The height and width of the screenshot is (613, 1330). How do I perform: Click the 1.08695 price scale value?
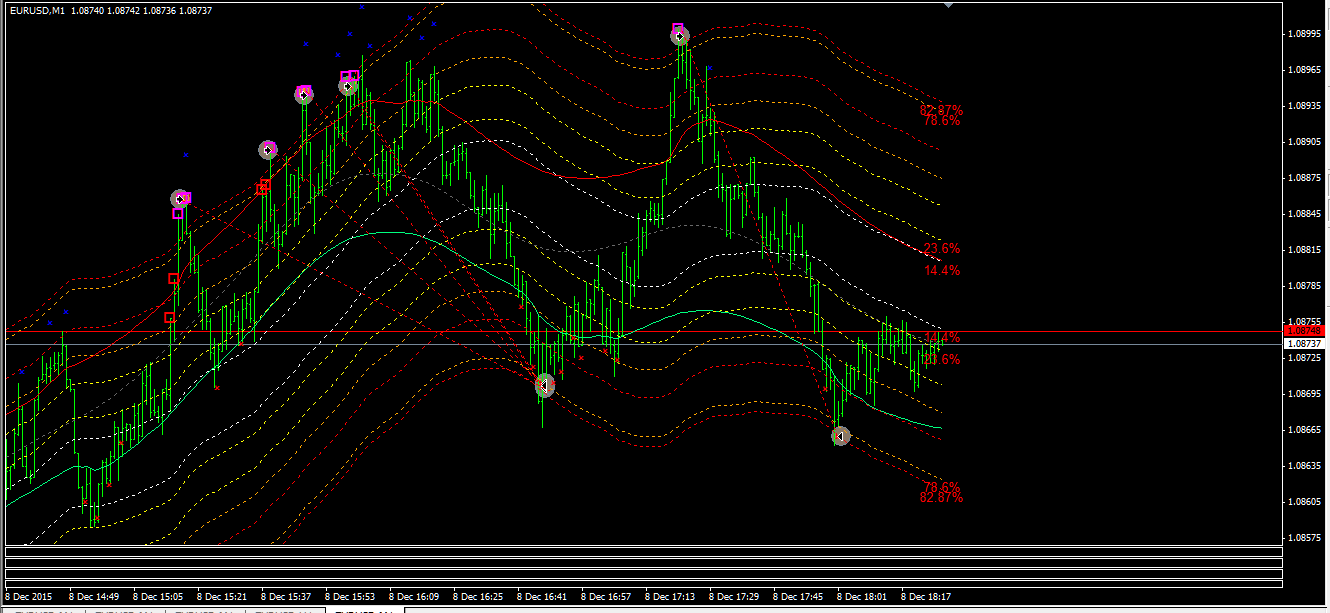(1304, 394)
